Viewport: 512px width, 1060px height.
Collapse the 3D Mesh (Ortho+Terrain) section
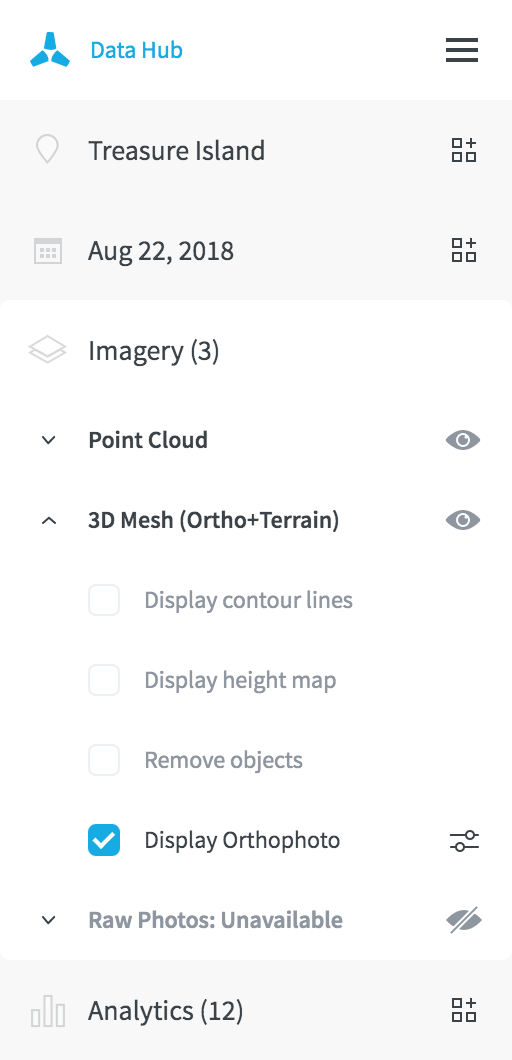48,521
